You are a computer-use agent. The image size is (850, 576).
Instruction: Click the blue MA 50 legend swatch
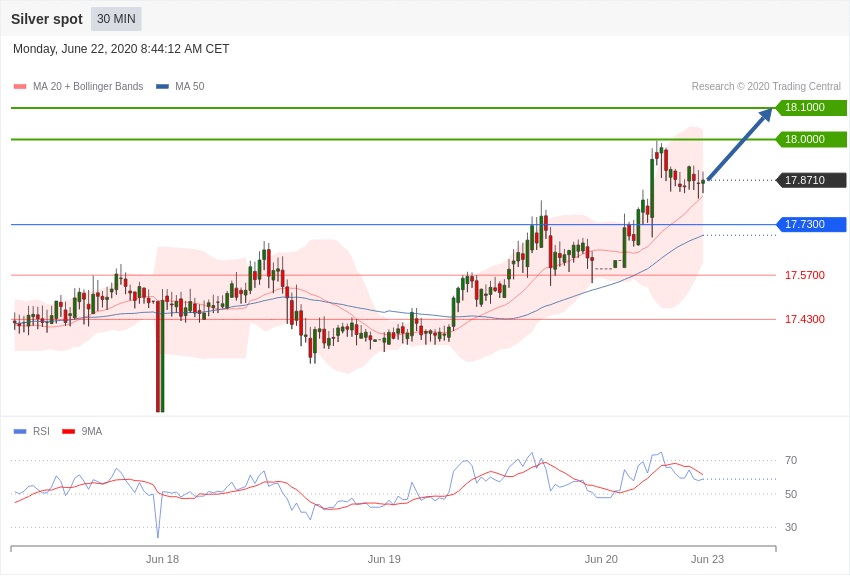162,86
